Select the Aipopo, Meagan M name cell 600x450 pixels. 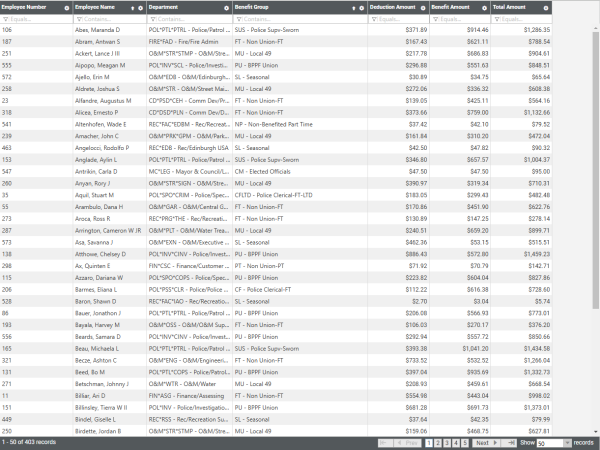[x=110, y=65]
